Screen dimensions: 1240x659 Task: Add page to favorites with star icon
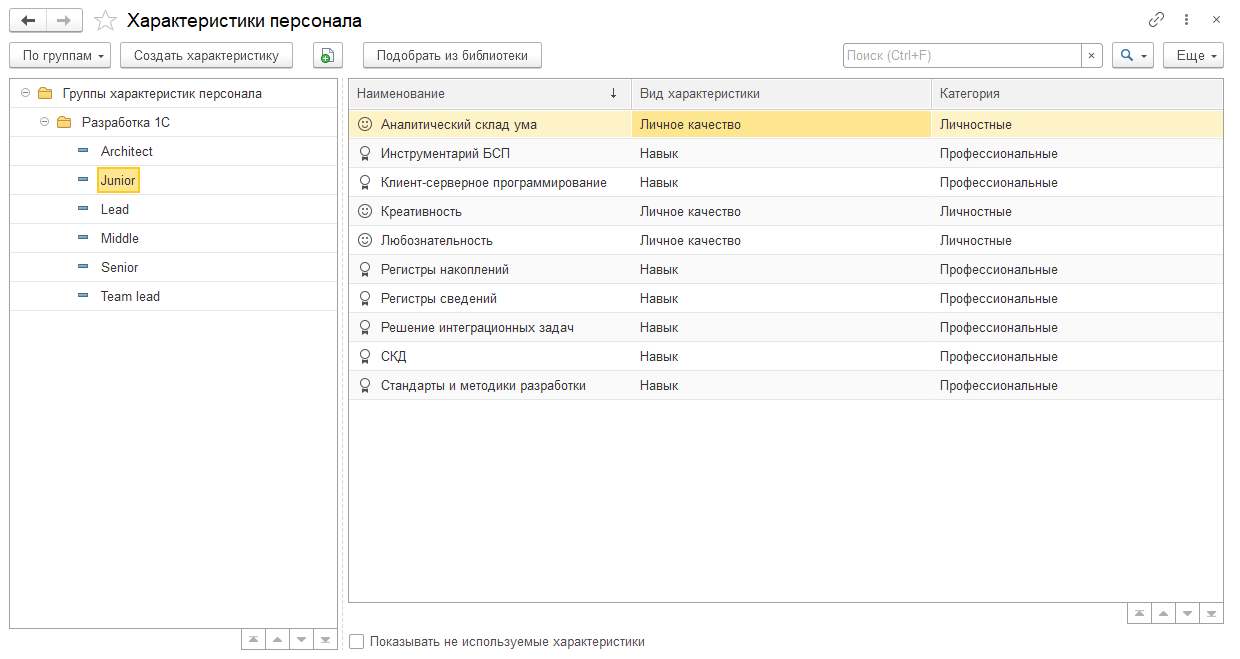pyautogui.click(x=105, y=20)
